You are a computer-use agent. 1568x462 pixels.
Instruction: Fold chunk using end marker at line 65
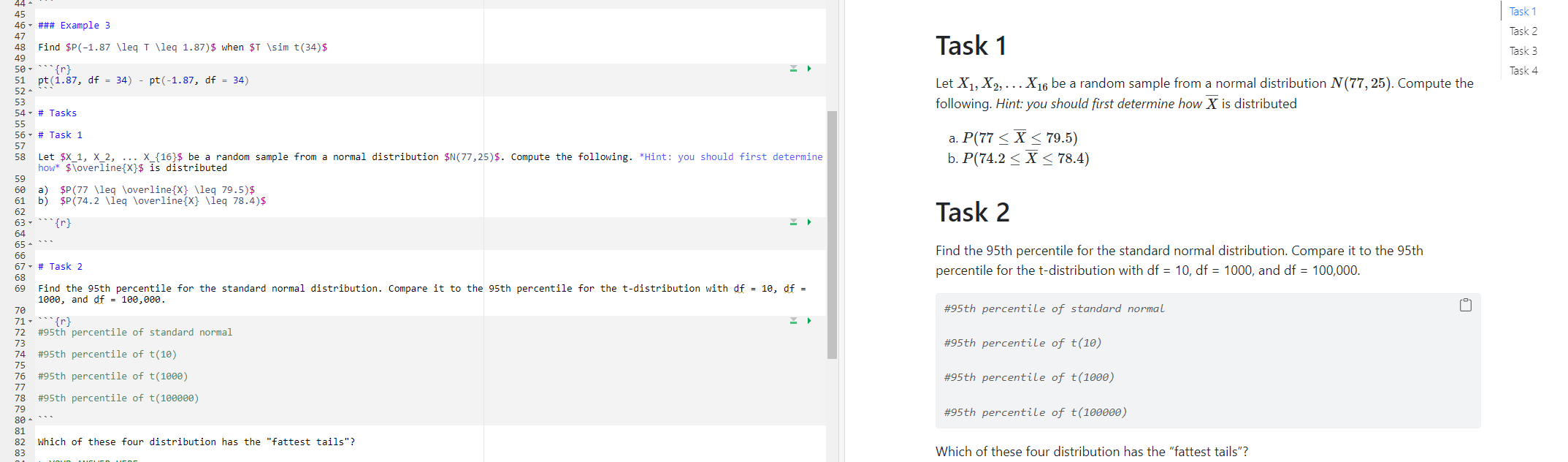(x=30, y=245)
